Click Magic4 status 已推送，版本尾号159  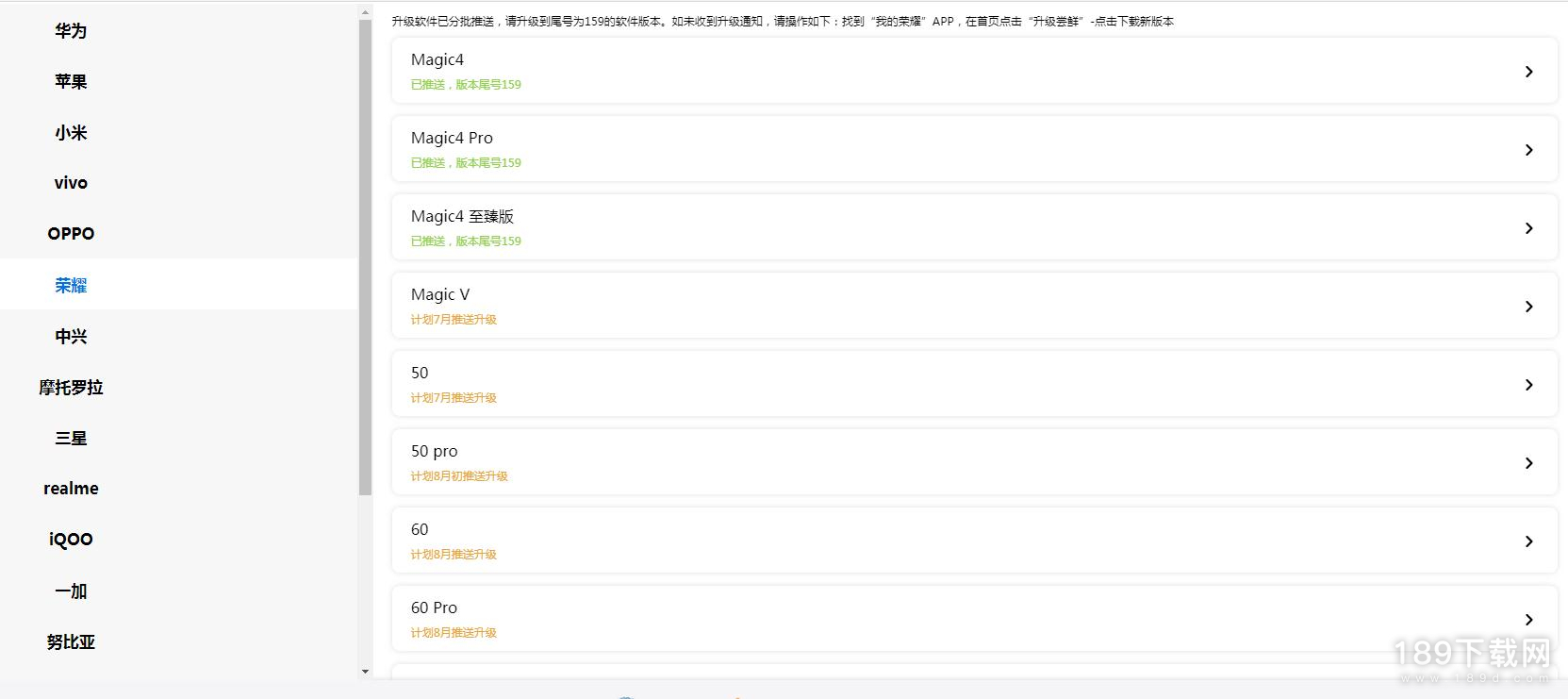click(466, 85)
